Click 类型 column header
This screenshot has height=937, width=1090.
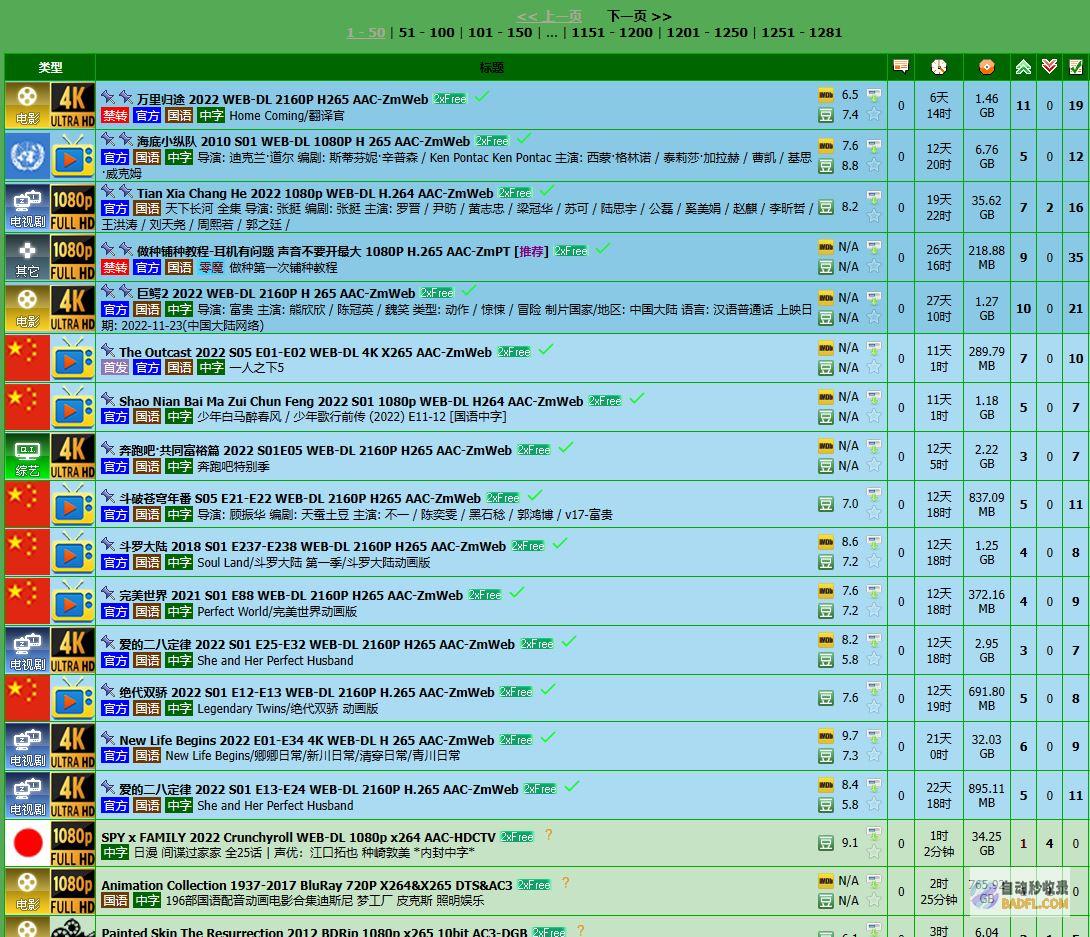pyautogui.click(x=50, y=67)
